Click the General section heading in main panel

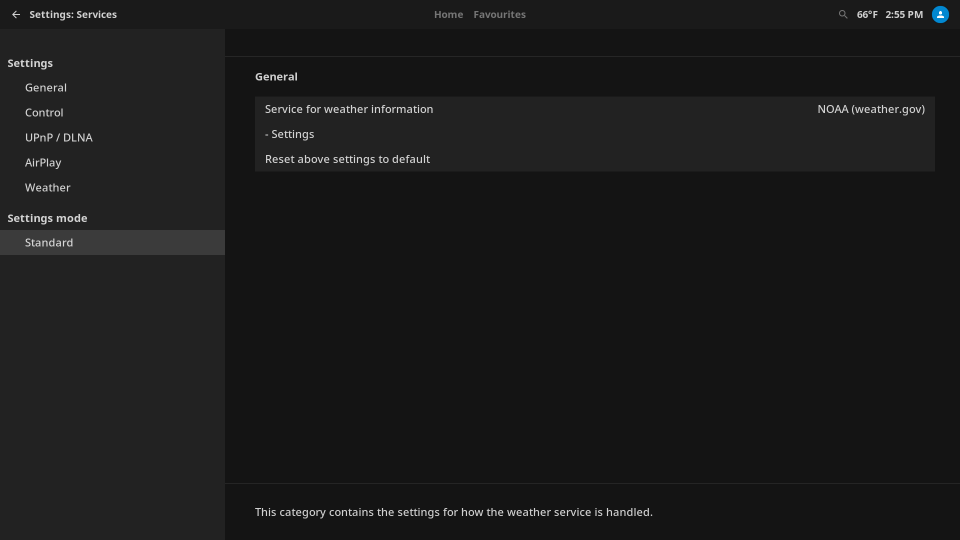276,77
